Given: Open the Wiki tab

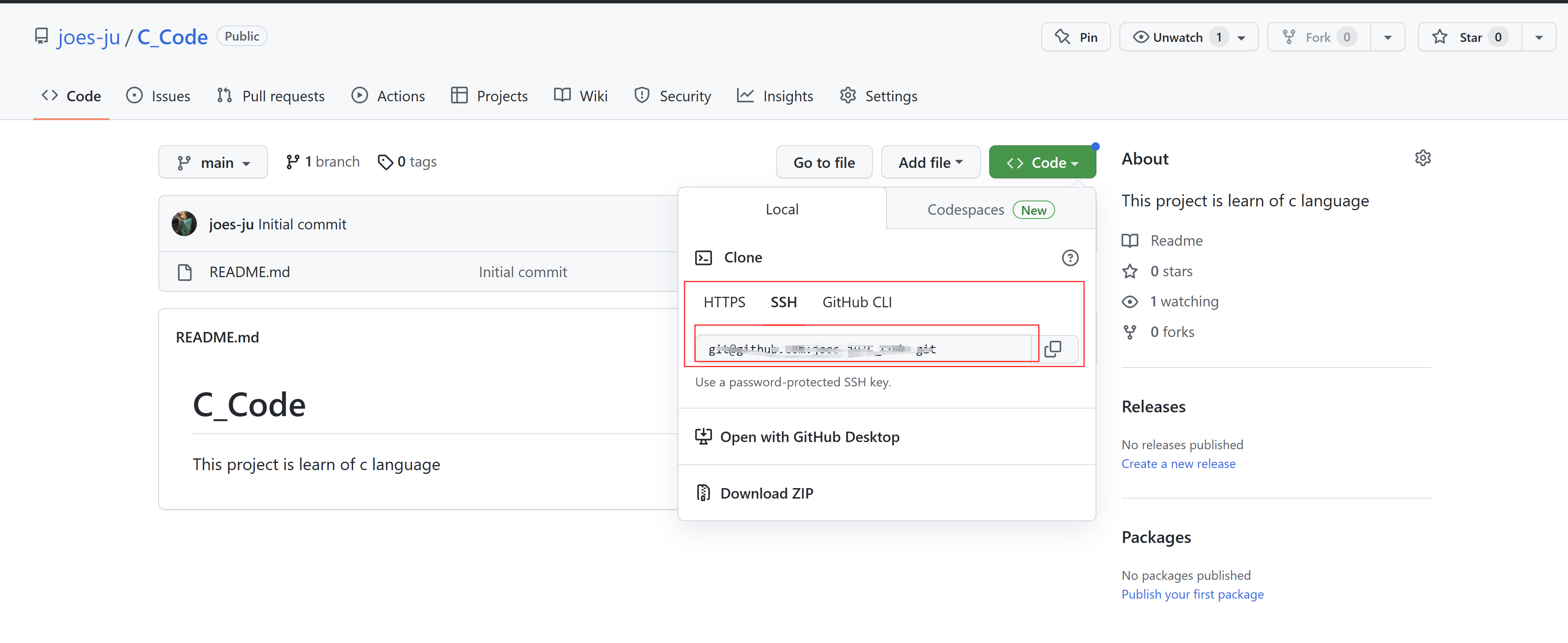Looking at the screenshot, I should 581,96.
